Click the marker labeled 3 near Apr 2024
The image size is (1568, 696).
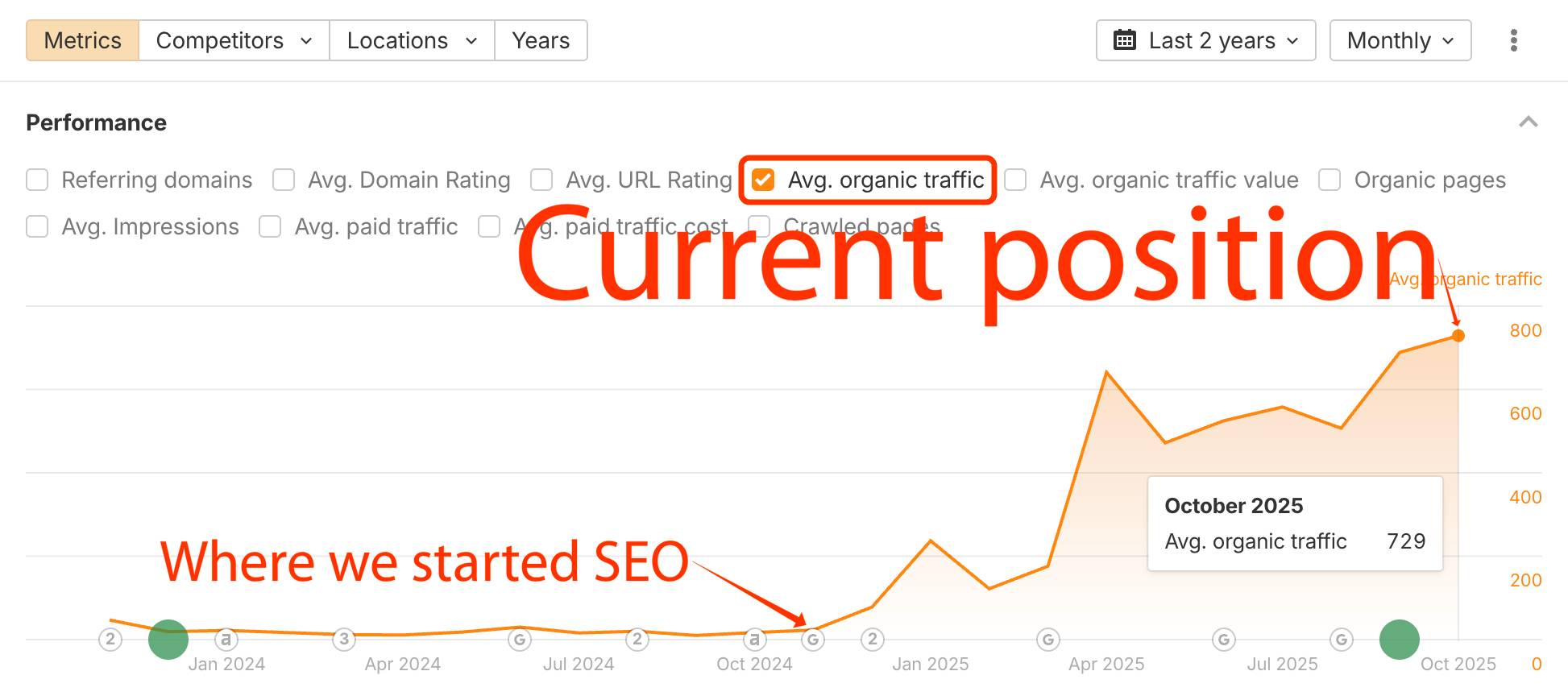[x=344, y=640]
